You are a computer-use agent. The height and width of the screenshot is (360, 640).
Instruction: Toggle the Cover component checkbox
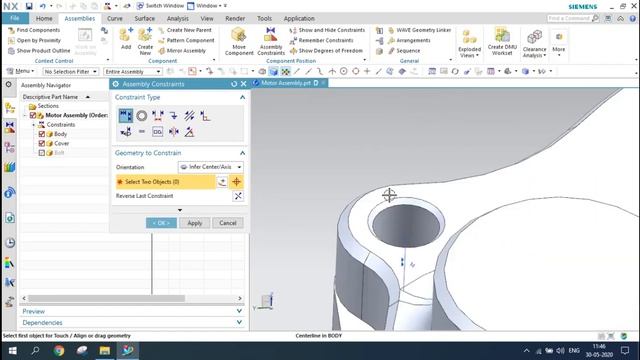coord(42,143)
